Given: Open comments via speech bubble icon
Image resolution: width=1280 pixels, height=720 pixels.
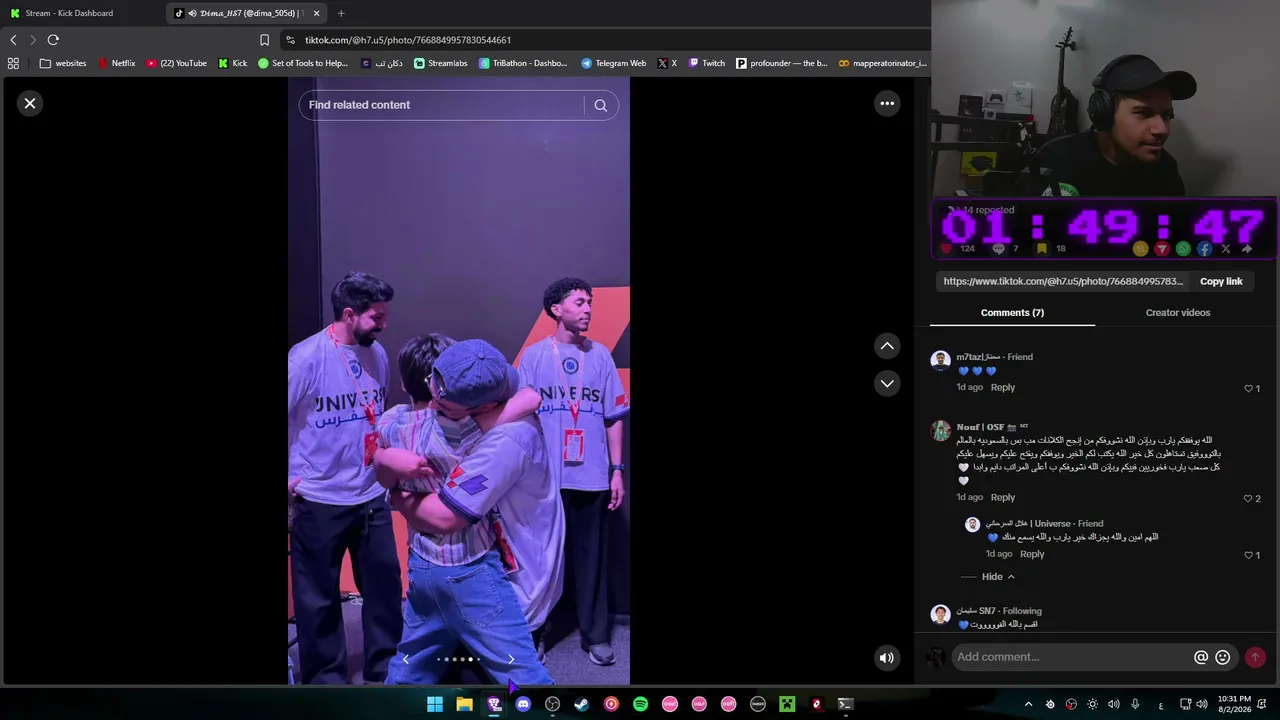Looking at the screenshot, I should pos(997,249).
